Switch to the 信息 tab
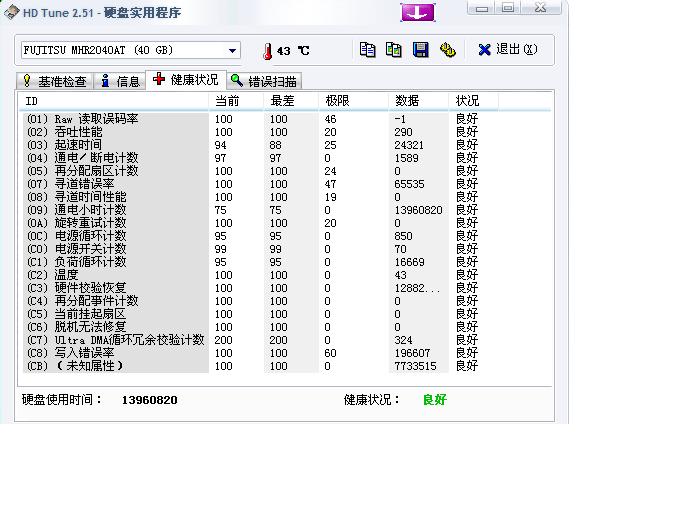The image size is (700, 525). point(121,81)
